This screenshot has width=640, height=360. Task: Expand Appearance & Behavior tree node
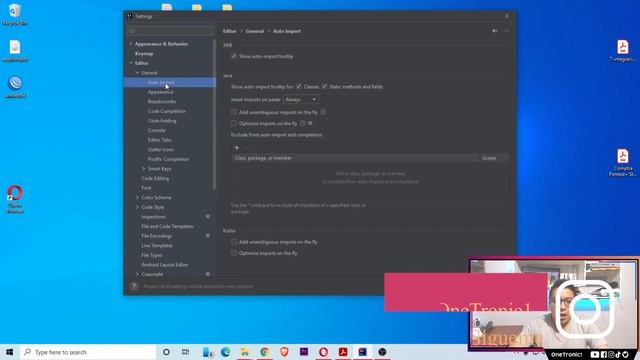click(131, 44)
